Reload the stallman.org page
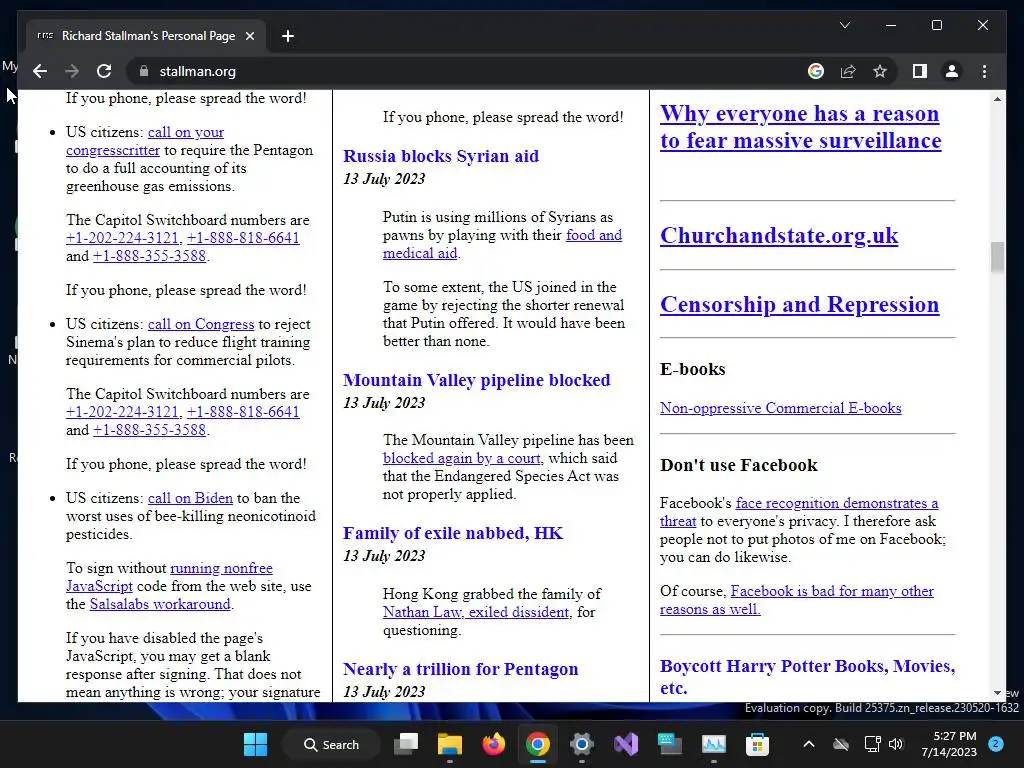The width and height of the screenshot is (1024, 768). (x=104, y=71)
